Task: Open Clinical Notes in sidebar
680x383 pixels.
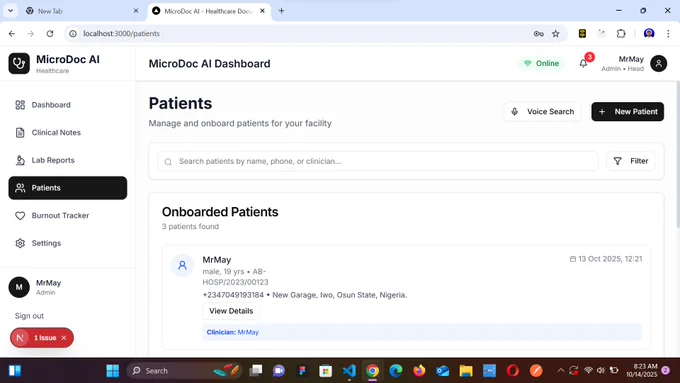Action: (68, 133)
